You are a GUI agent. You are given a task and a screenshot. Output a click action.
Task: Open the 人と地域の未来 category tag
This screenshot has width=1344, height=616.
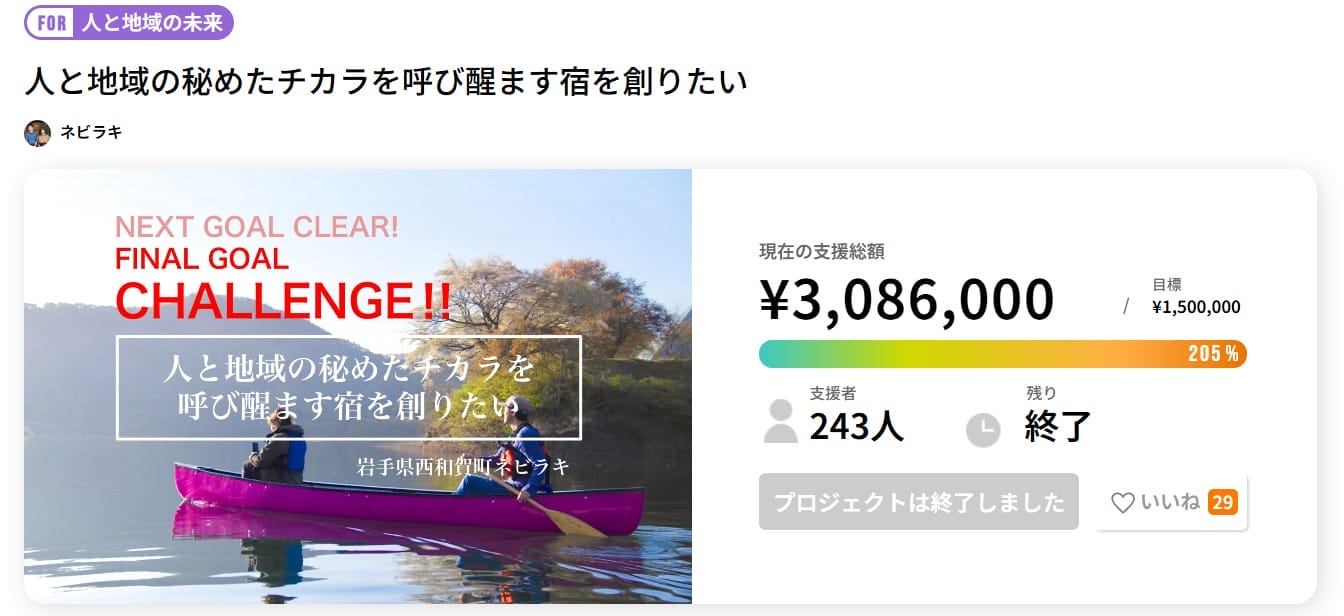152,23
